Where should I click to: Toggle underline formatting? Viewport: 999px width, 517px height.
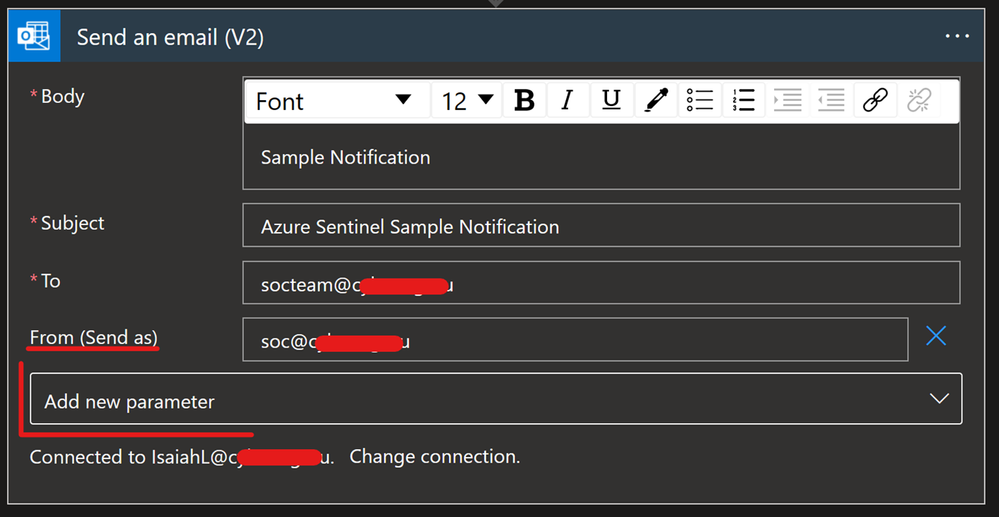tap(612, 101)
